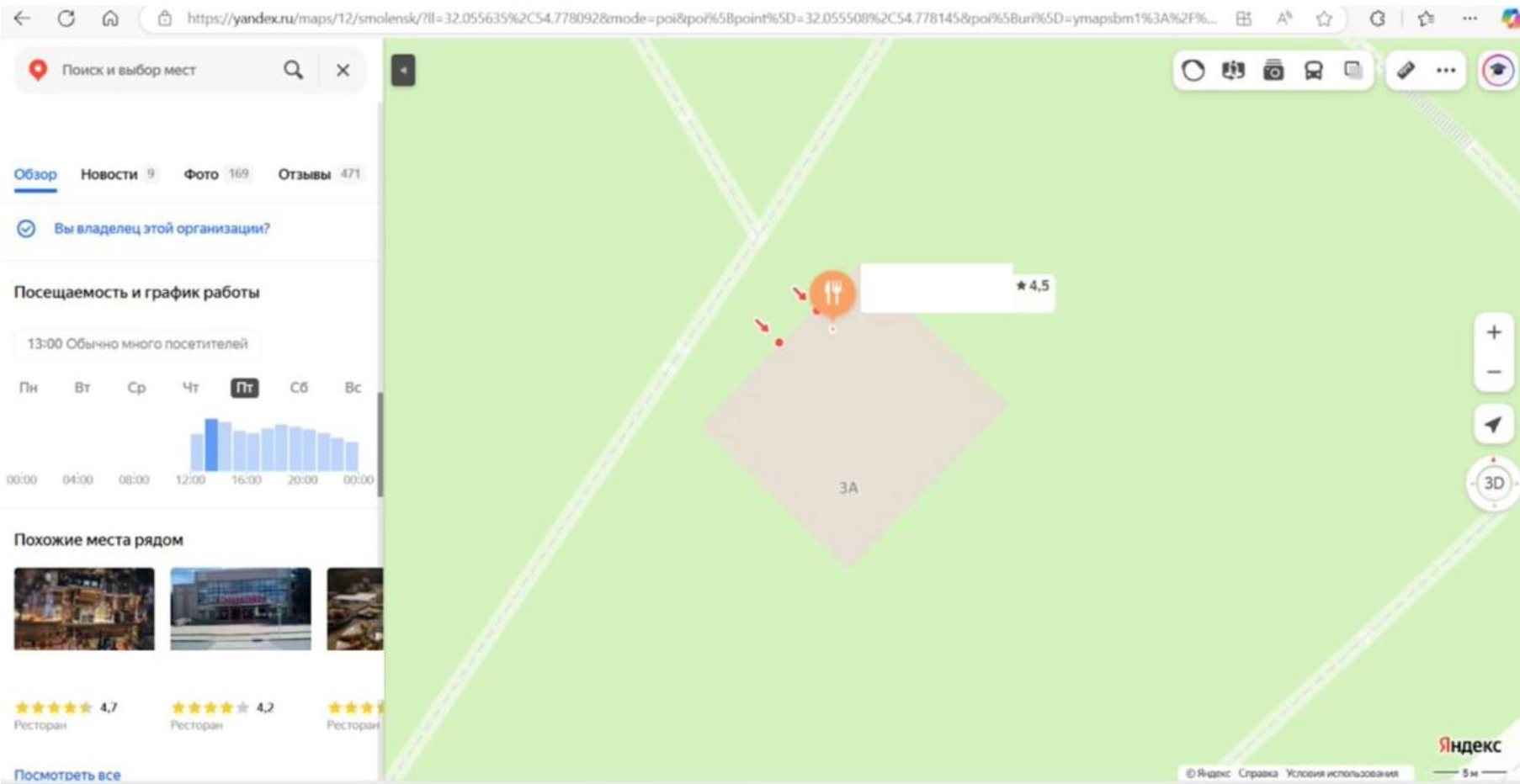Screen dimensions: 1520x784
Task: Collapse the left side panel arrow
Action: pos(403,71)
